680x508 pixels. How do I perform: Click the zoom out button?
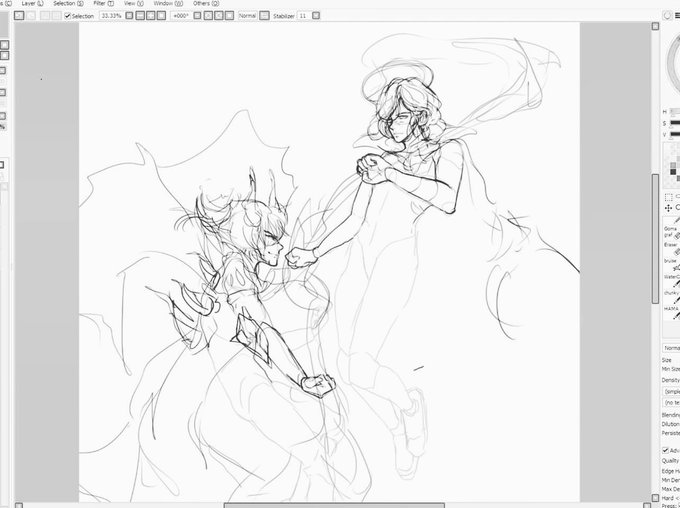point(140,16)
